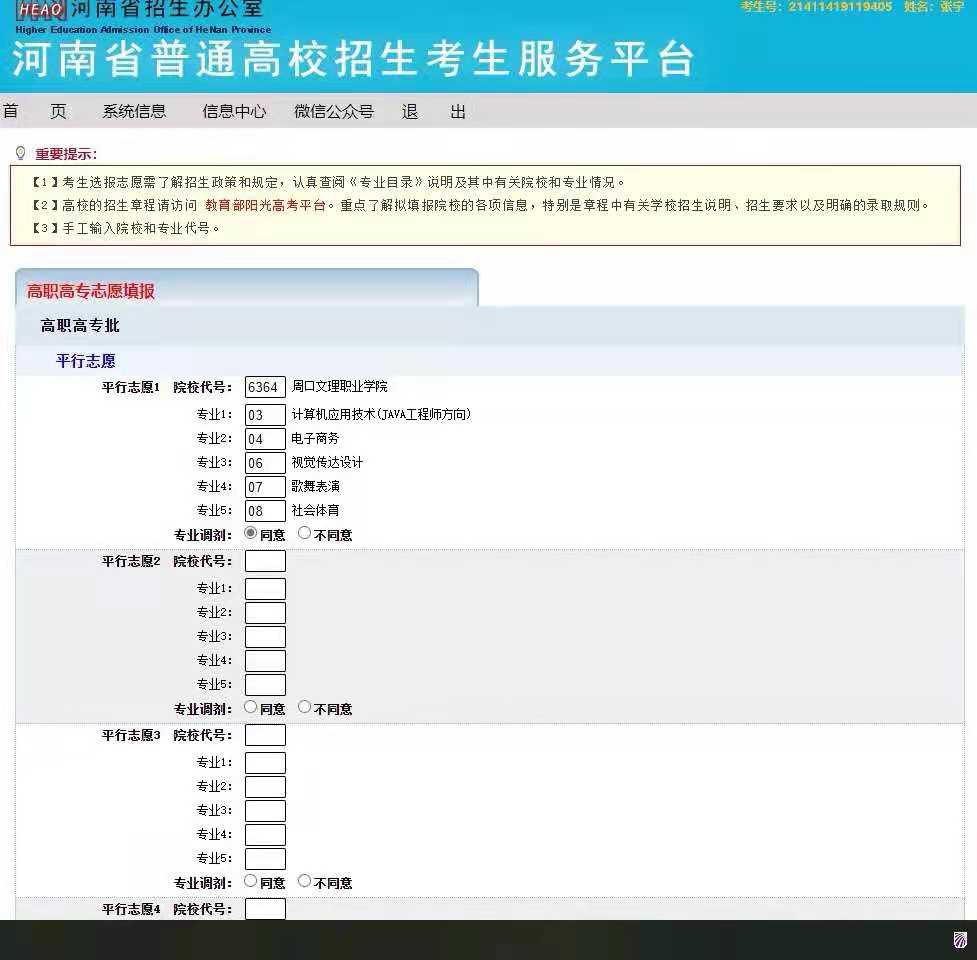Image resolution: width=977 pixels, height=960 pixels.
Task: Select 同意 for 平行志愿3 专业调剂
Action: click(251, 881)
